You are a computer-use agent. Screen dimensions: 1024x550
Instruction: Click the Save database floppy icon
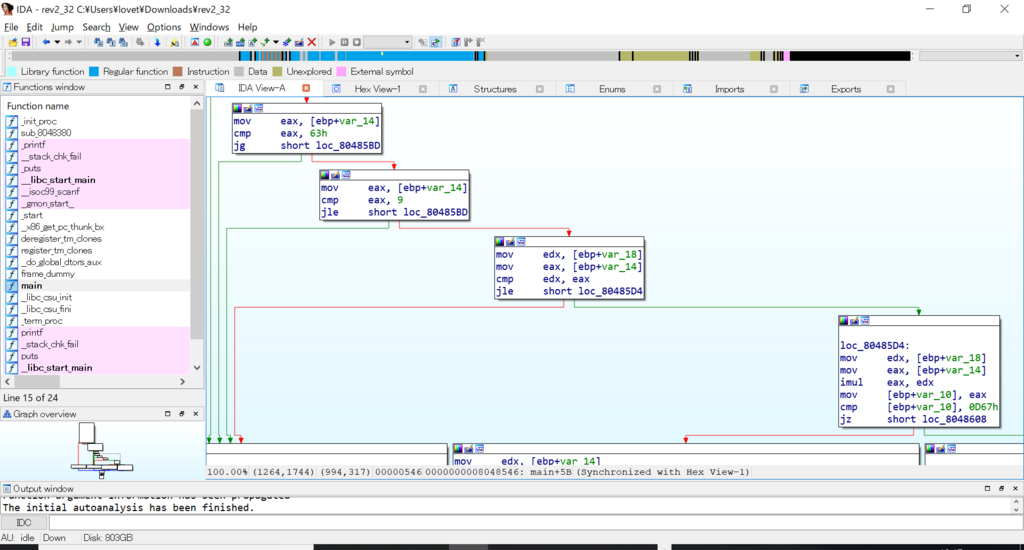25,42
